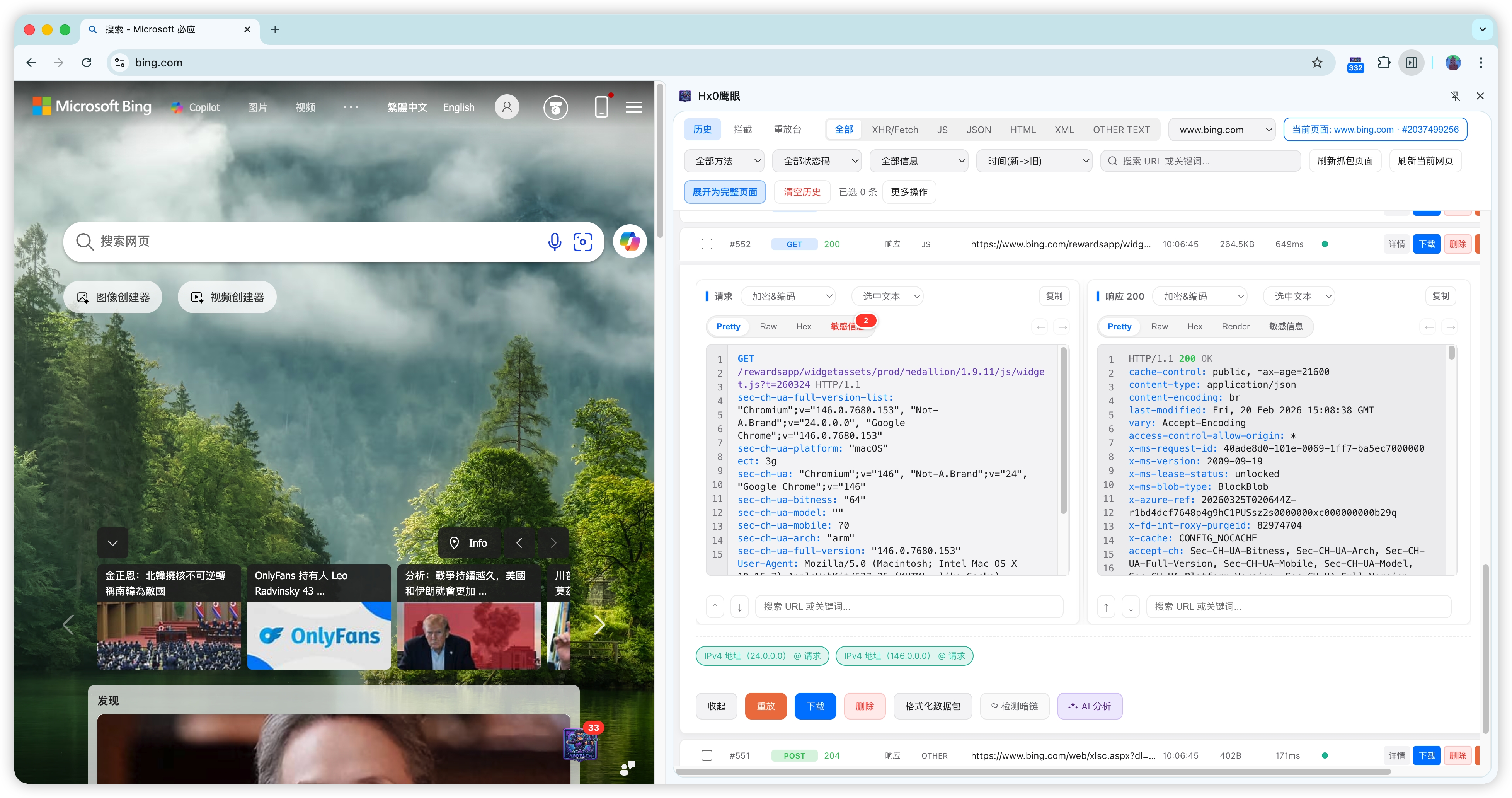The image size is (1512, 798).
Task: Switch to the XHR/Fetch filter tab
Action: coord(894,130)
